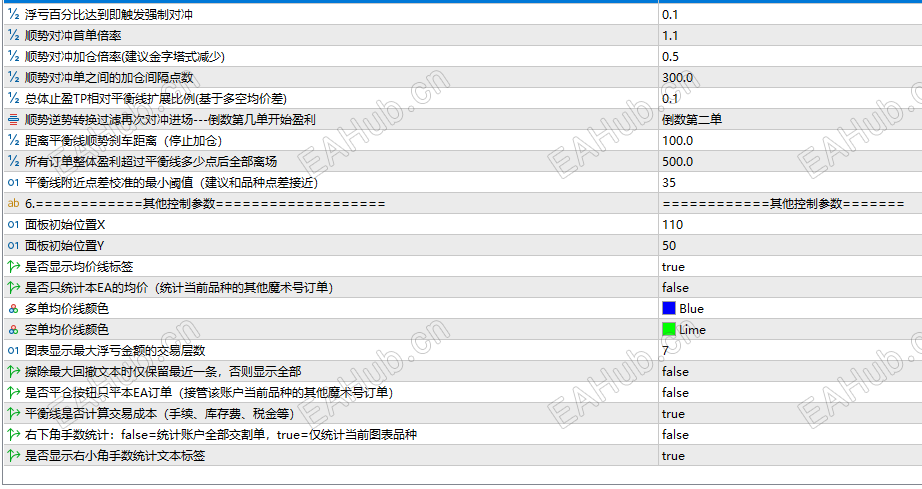This screenshot has width=922, height=489.
Task: Click the bool icon beside 是否显示右小角手数统计文本标签
Action: pyautogui.click(x=14, y=456)
